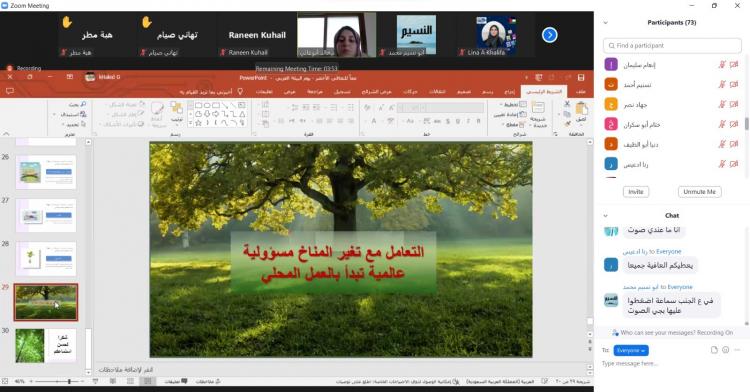This screenshot has width=750, height=392.
Task: Click the Find search icon in ribbon
Action: tap(83, 104)
